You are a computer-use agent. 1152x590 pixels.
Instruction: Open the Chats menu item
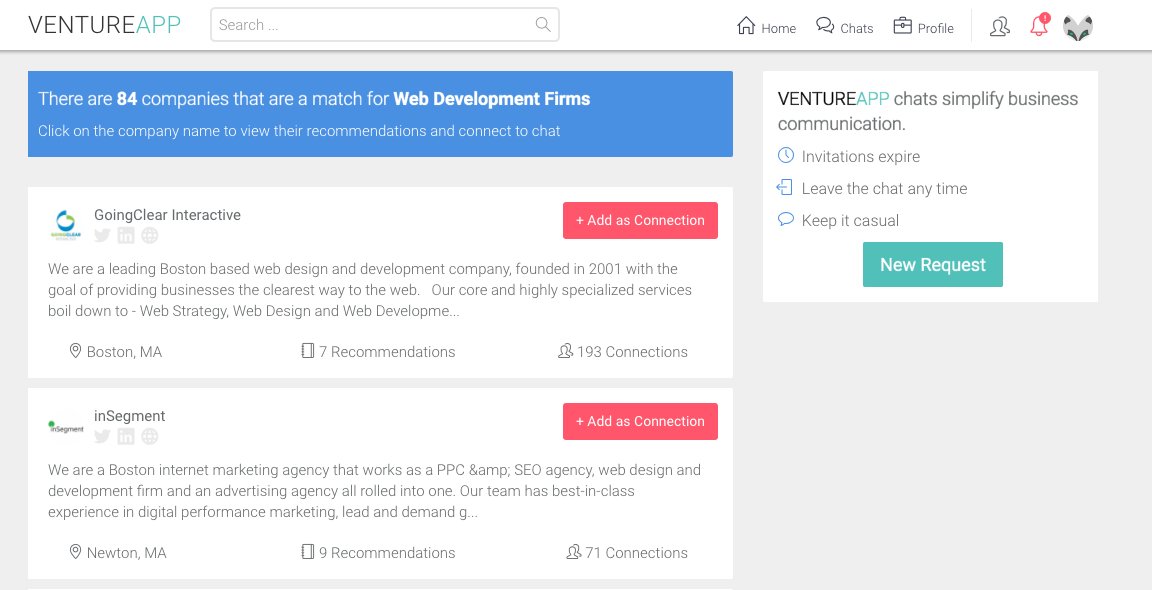point(845,27)
